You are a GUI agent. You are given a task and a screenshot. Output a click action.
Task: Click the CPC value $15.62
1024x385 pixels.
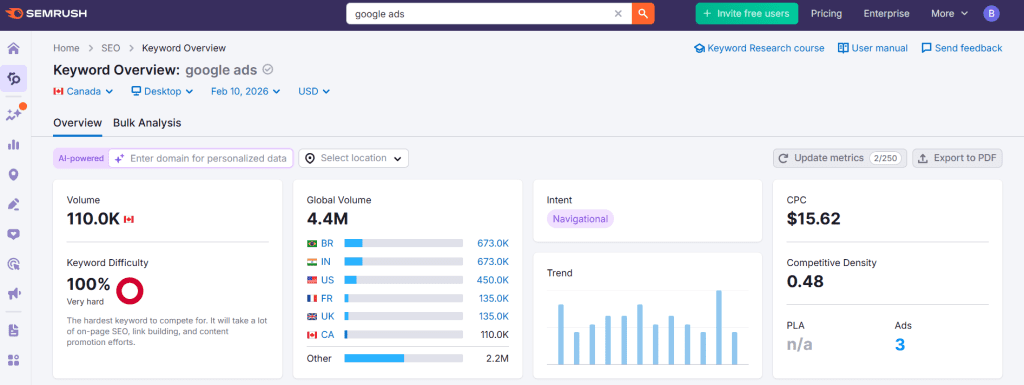click(x=813, y=219)
